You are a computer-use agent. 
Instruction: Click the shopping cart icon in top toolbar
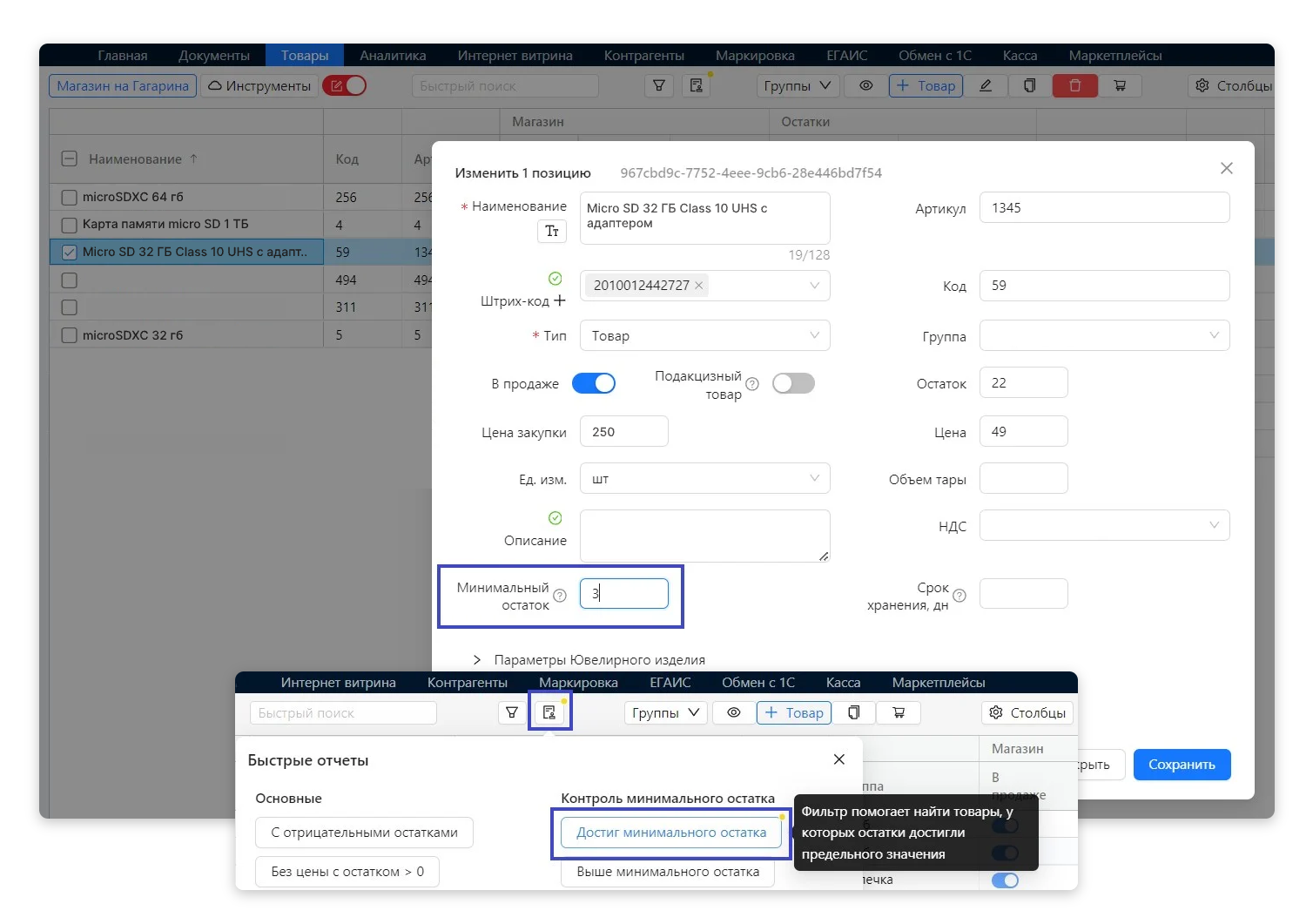(1120, 85)
